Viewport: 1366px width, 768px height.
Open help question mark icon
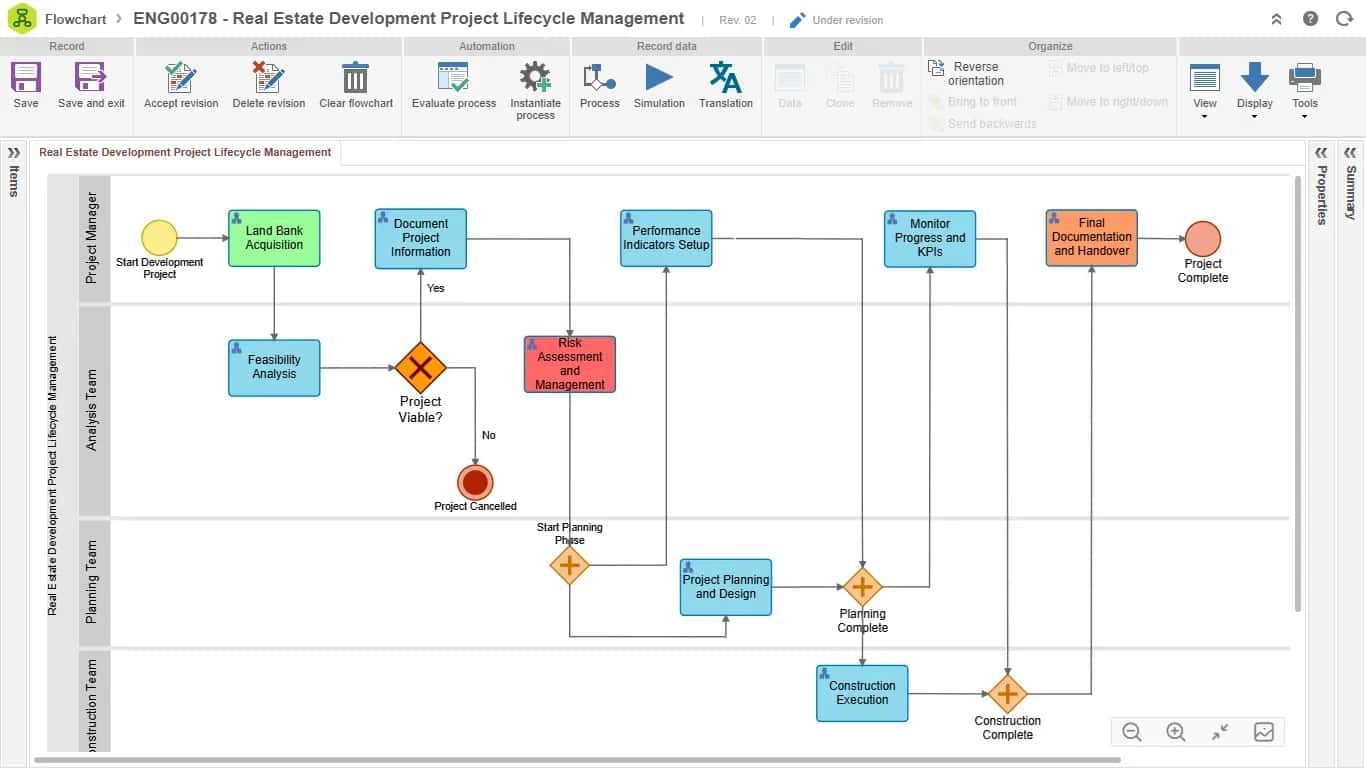[1311, 19]
